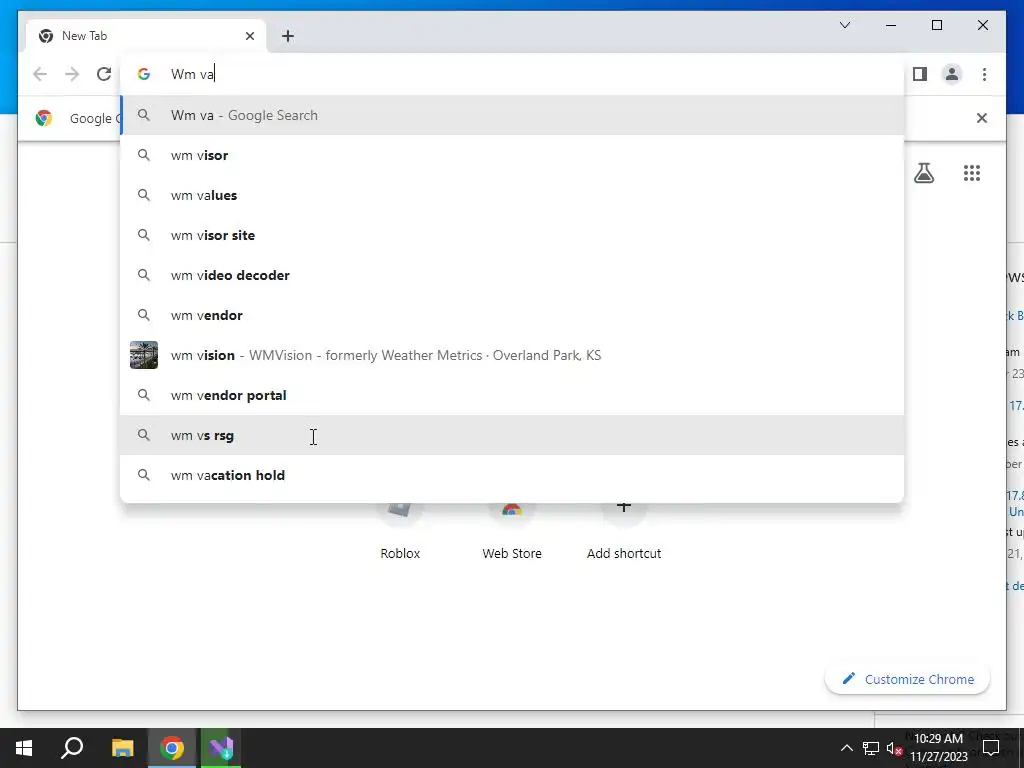Go back with the back arrow

(40, 74)
